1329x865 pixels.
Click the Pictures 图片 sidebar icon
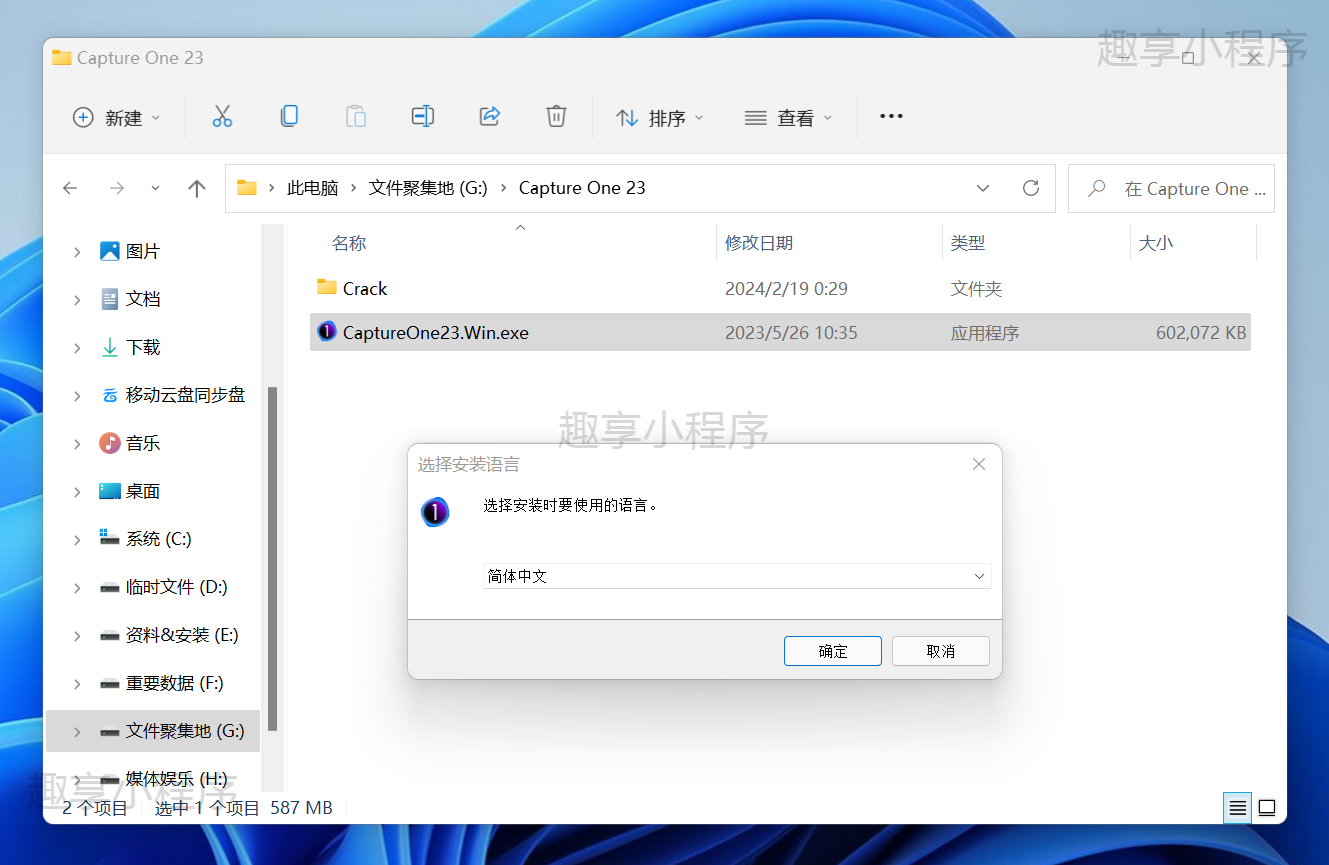click(110, 251)
